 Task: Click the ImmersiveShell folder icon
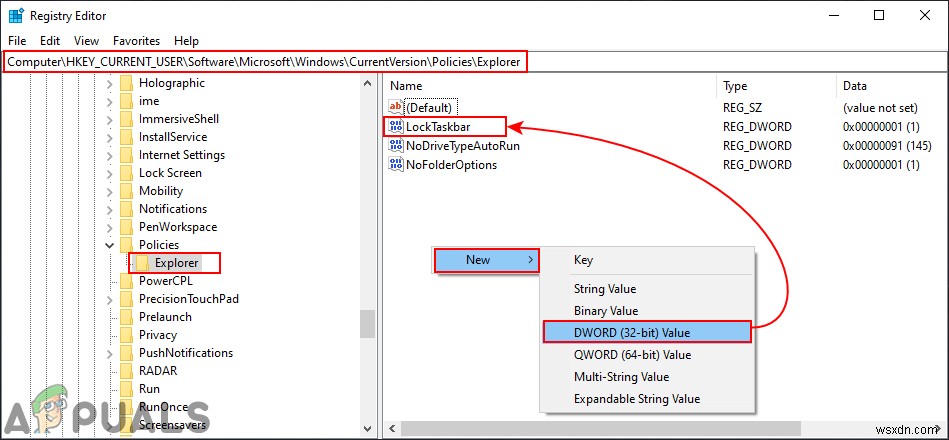click(x=126, y=119)
